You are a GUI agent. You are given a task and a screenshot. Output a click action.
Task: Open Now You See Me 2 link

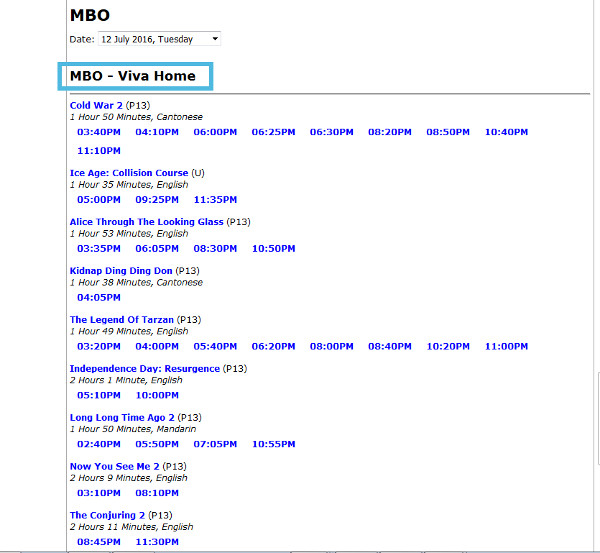[x=114, y=467]
